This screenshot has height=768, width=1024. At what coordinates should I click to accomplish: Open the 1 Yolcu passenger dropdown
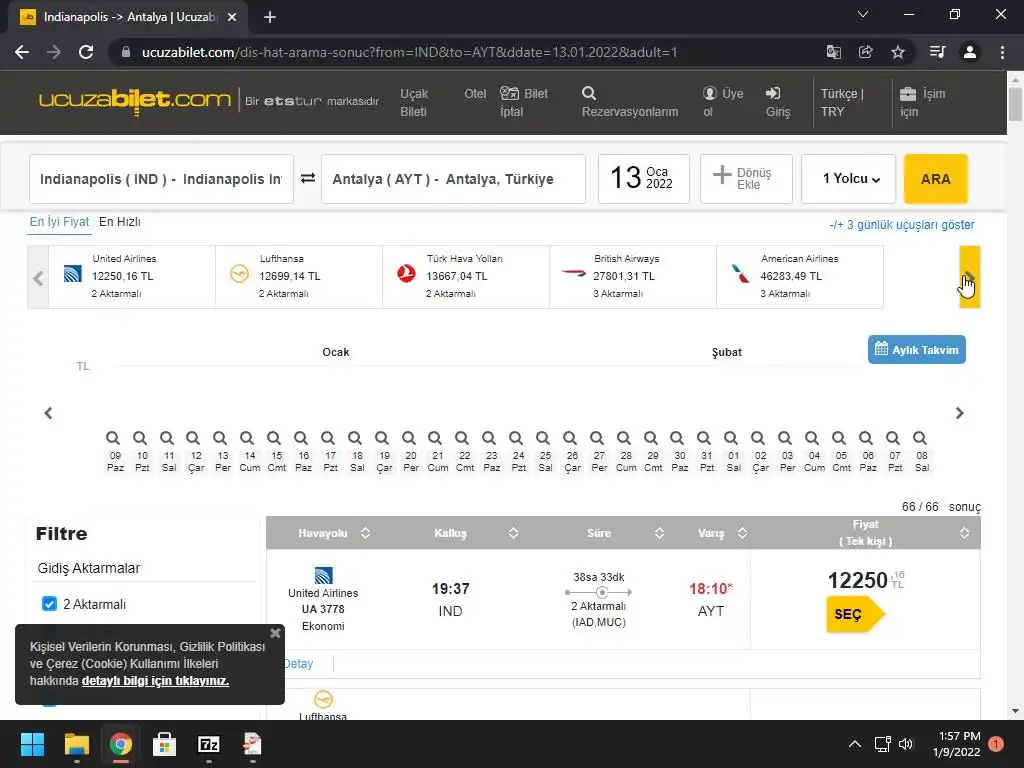(x=848, y=178)
